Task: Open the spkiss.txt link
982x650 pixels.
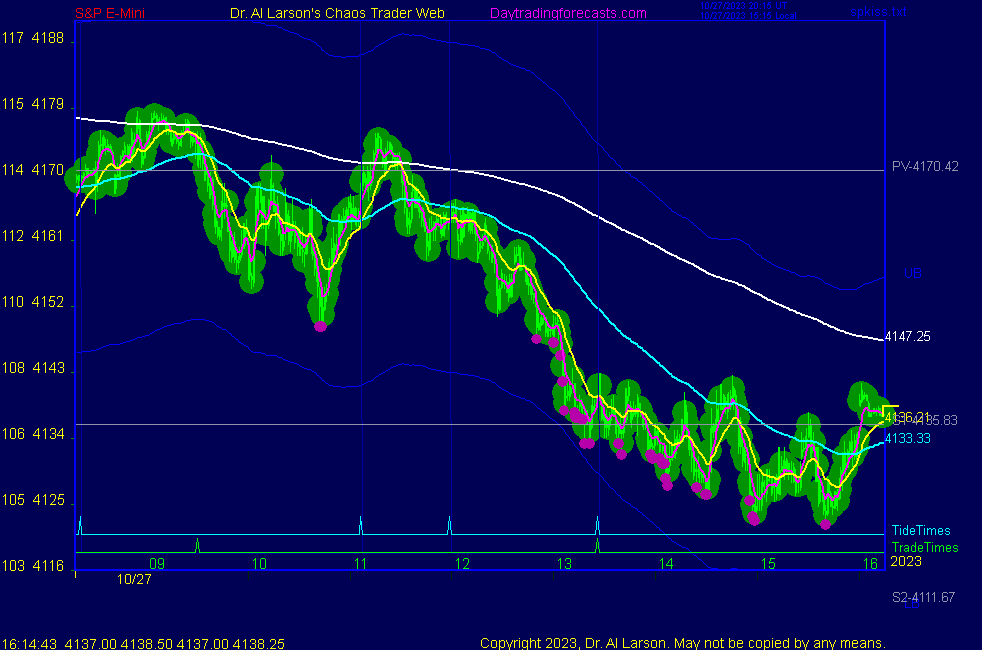Action: pos(878,12)
